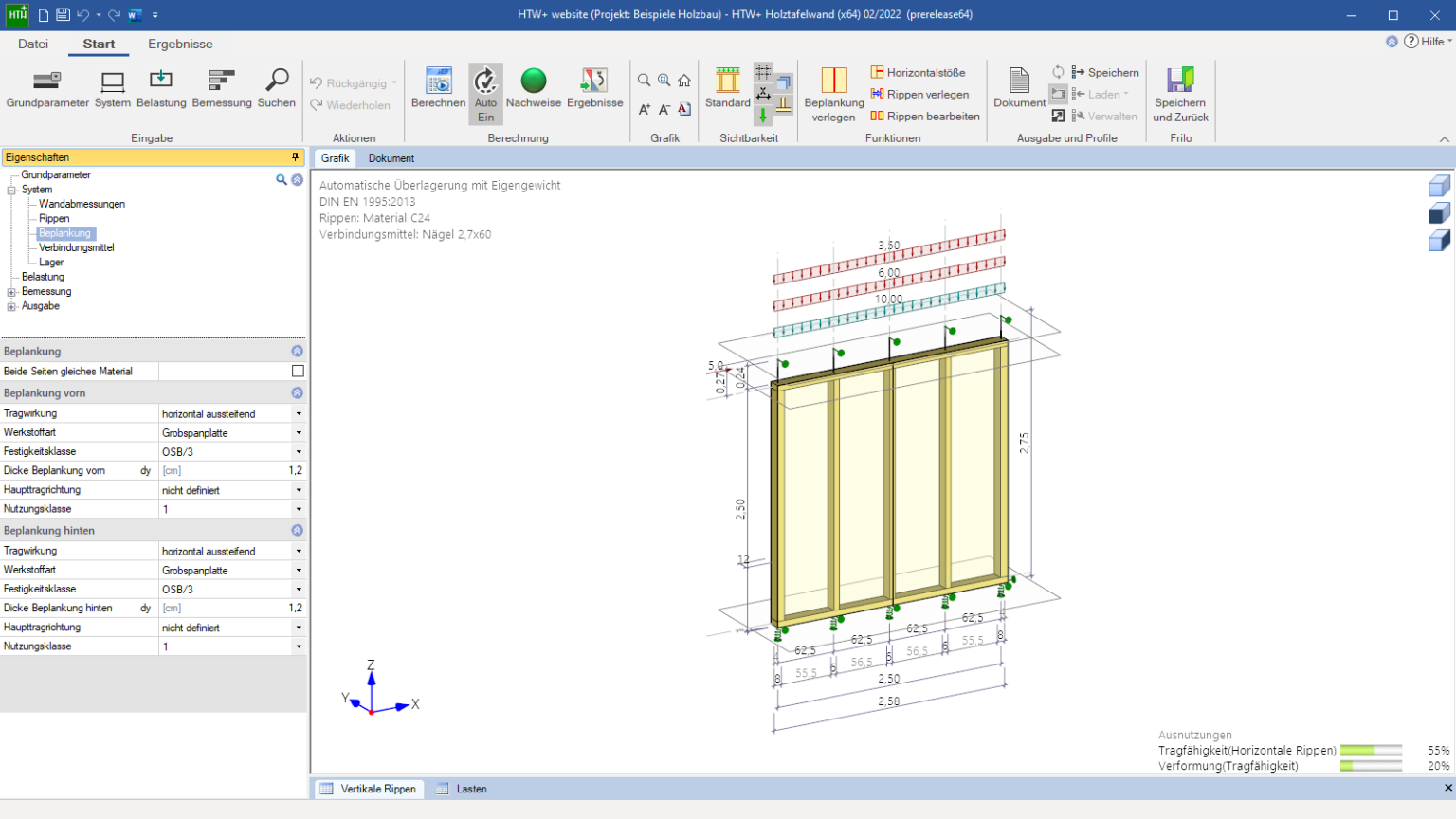Screen dimensions: 1456x819
Task: Click the Horizontalstöße function button
Action: 919,73
